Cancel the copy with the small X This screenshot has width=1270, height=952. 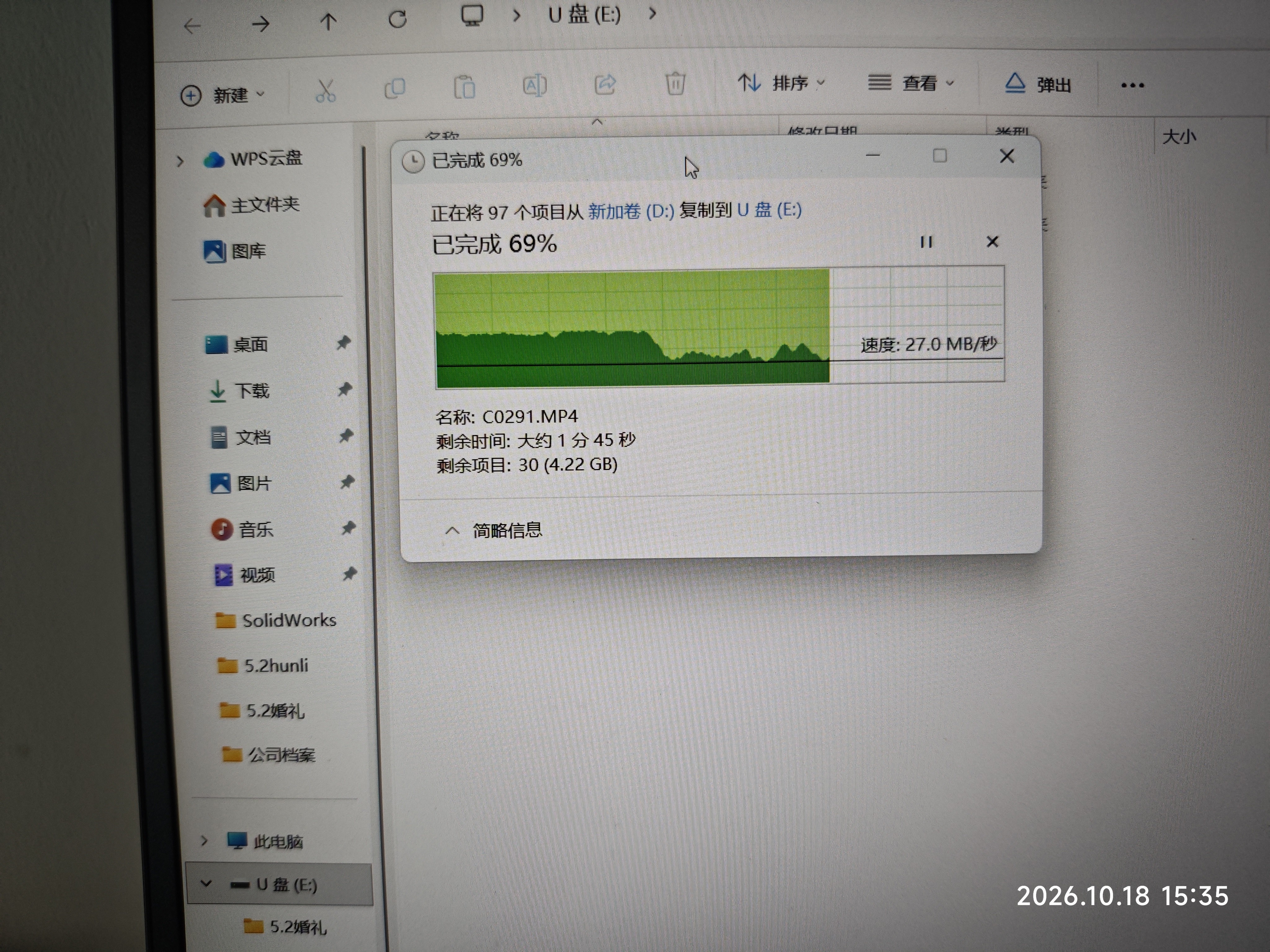tap(992, 242)
